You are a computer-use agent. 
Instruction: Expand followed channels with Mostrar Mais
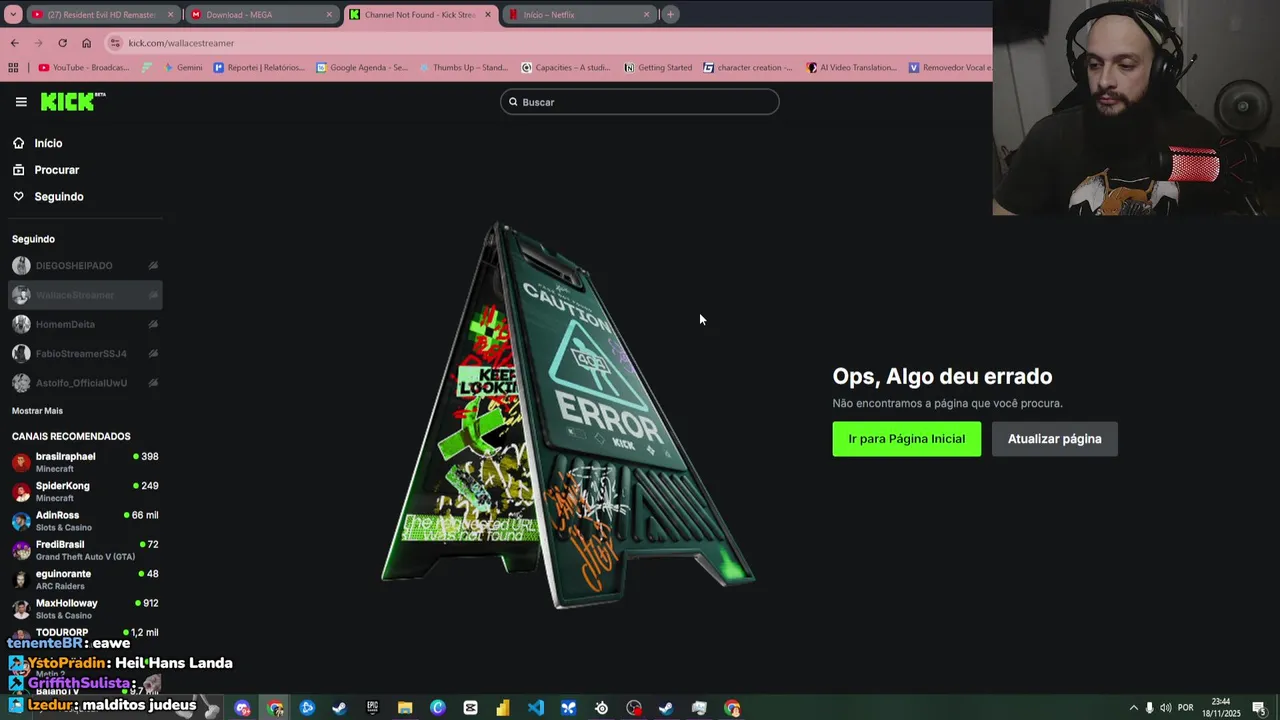coord(37,411)
